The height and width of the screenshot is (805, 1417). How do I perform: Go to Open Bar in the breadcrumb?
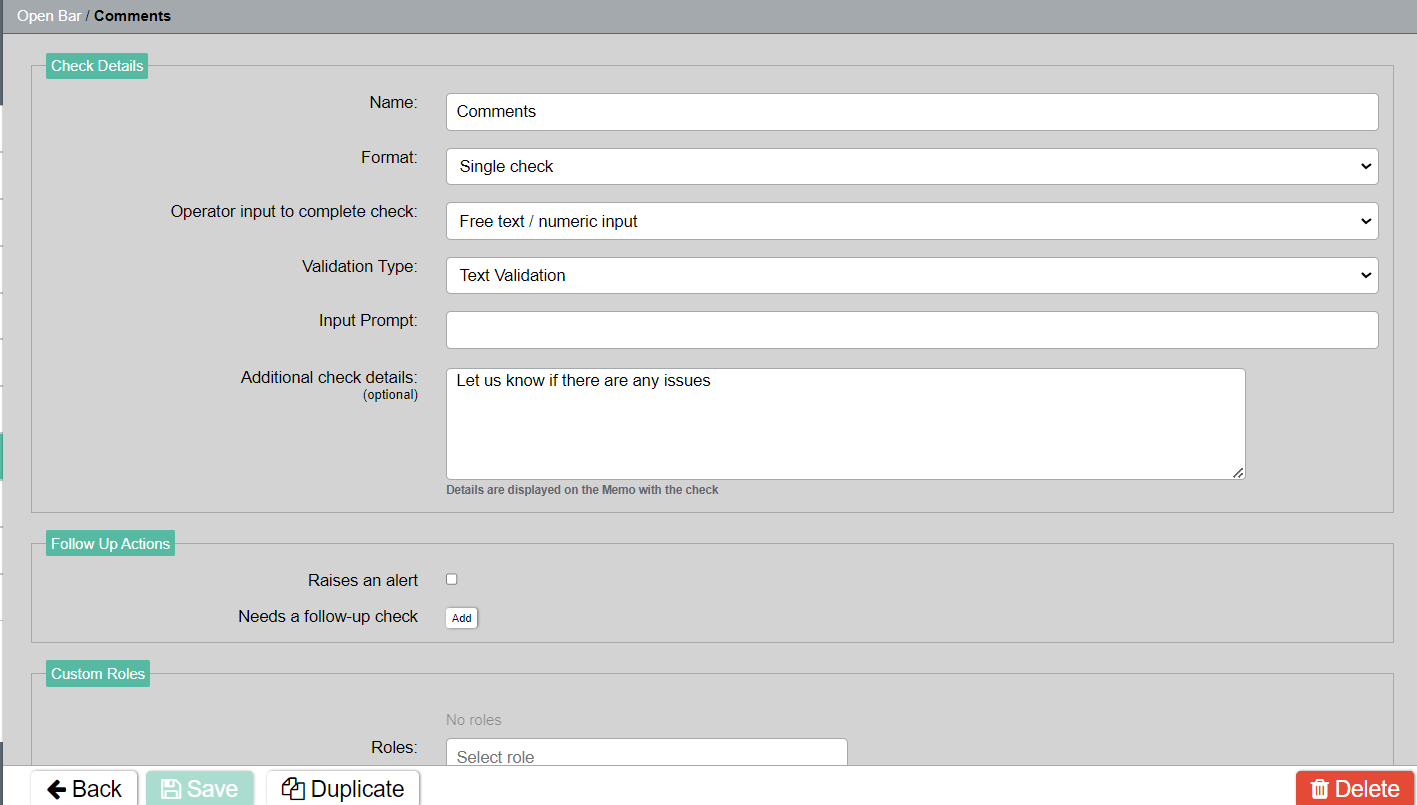(49, 16)
